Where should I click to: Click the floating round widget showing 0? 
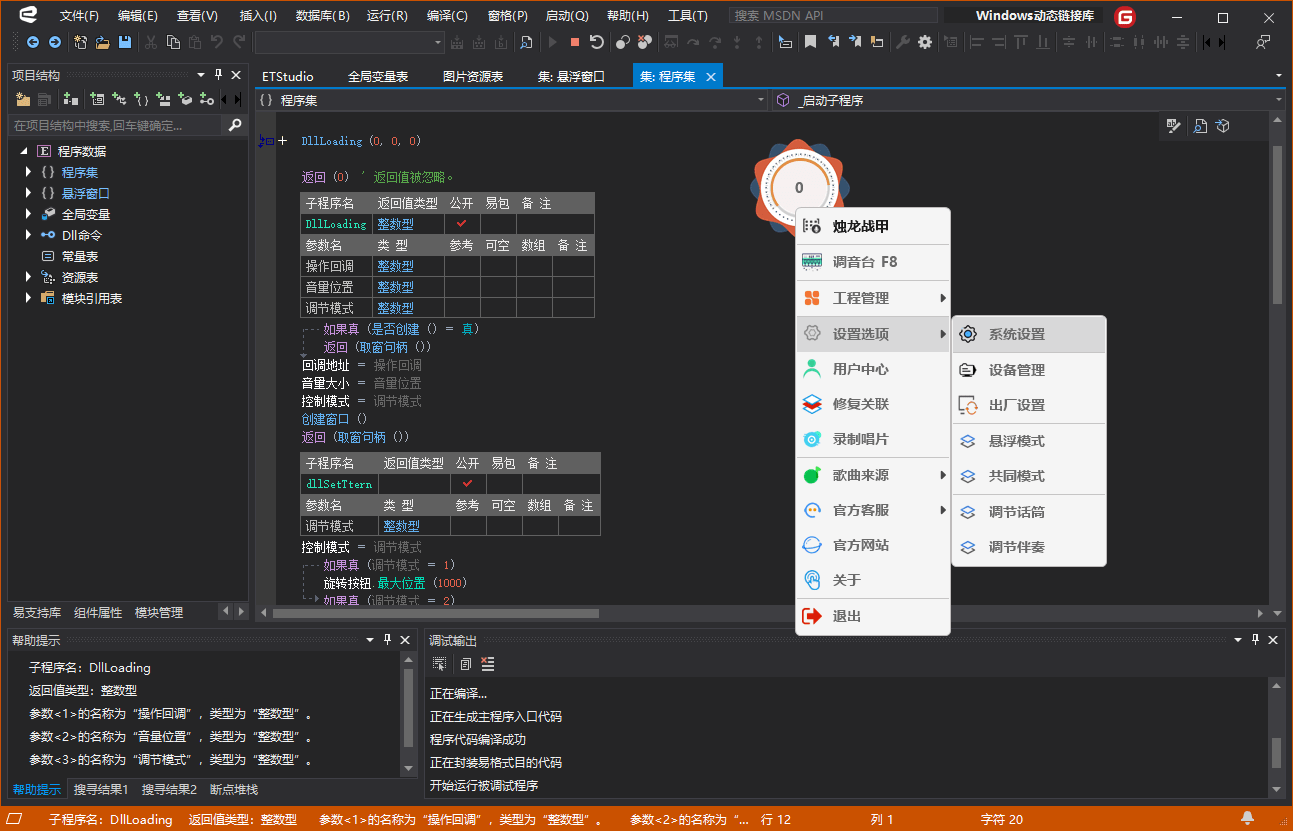point(798,187)
